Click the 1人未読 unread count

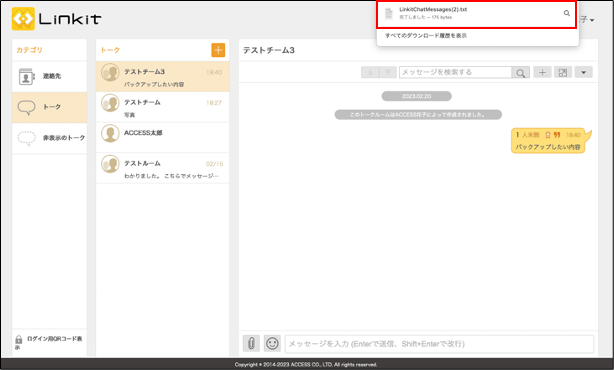pyautogui.click(x=527, y=135)
